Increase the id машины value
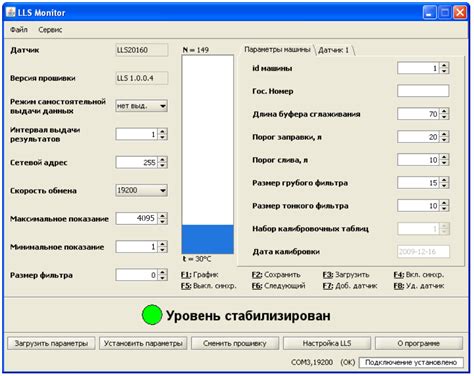The image size is (474, 376). 444,65
